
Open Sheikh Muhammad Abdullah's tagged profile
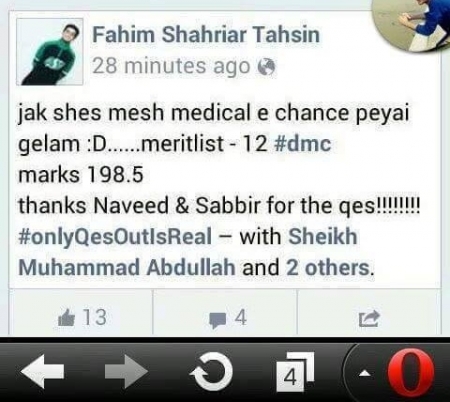pyautogui.click(x=188, y=252)
